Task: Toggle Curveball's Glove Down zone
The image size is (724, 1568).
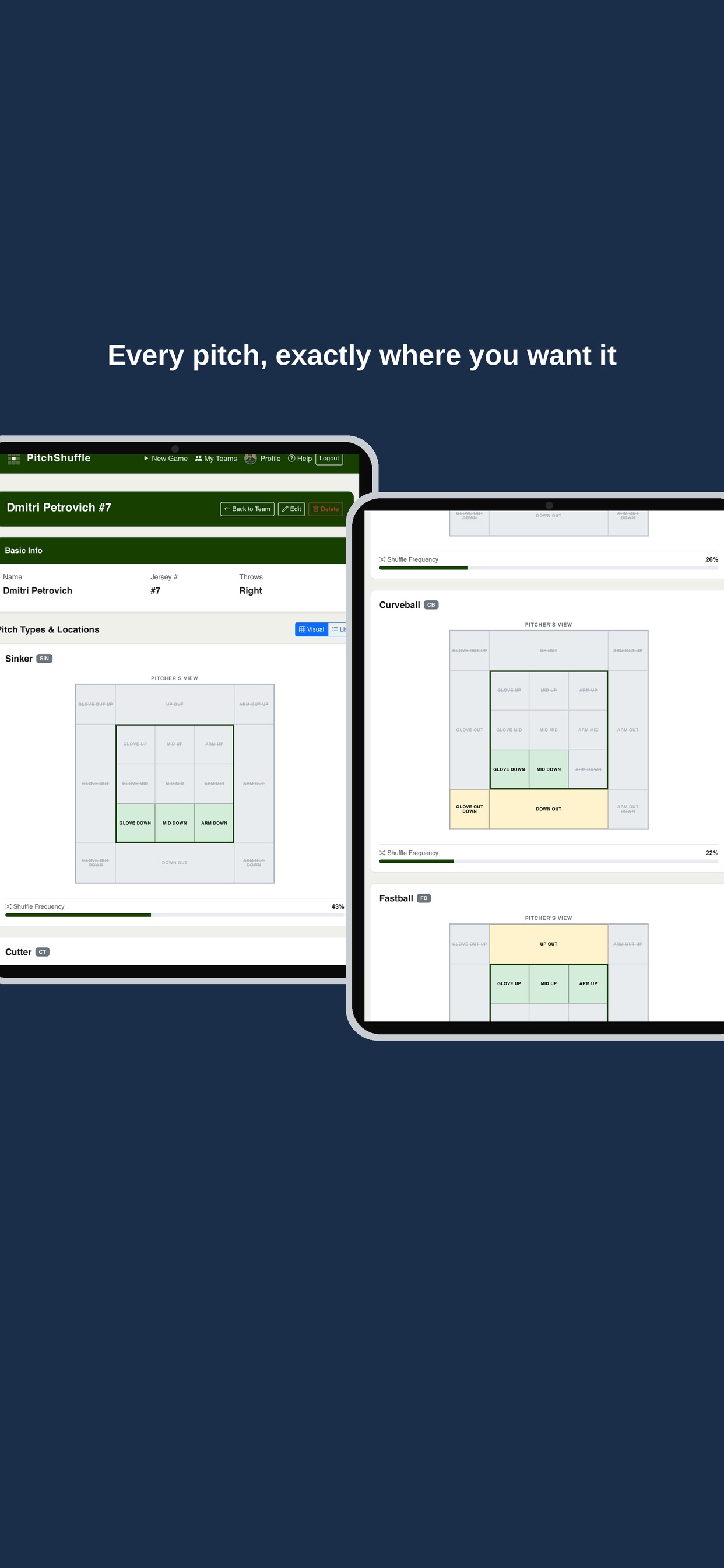Action: (509, 769)
